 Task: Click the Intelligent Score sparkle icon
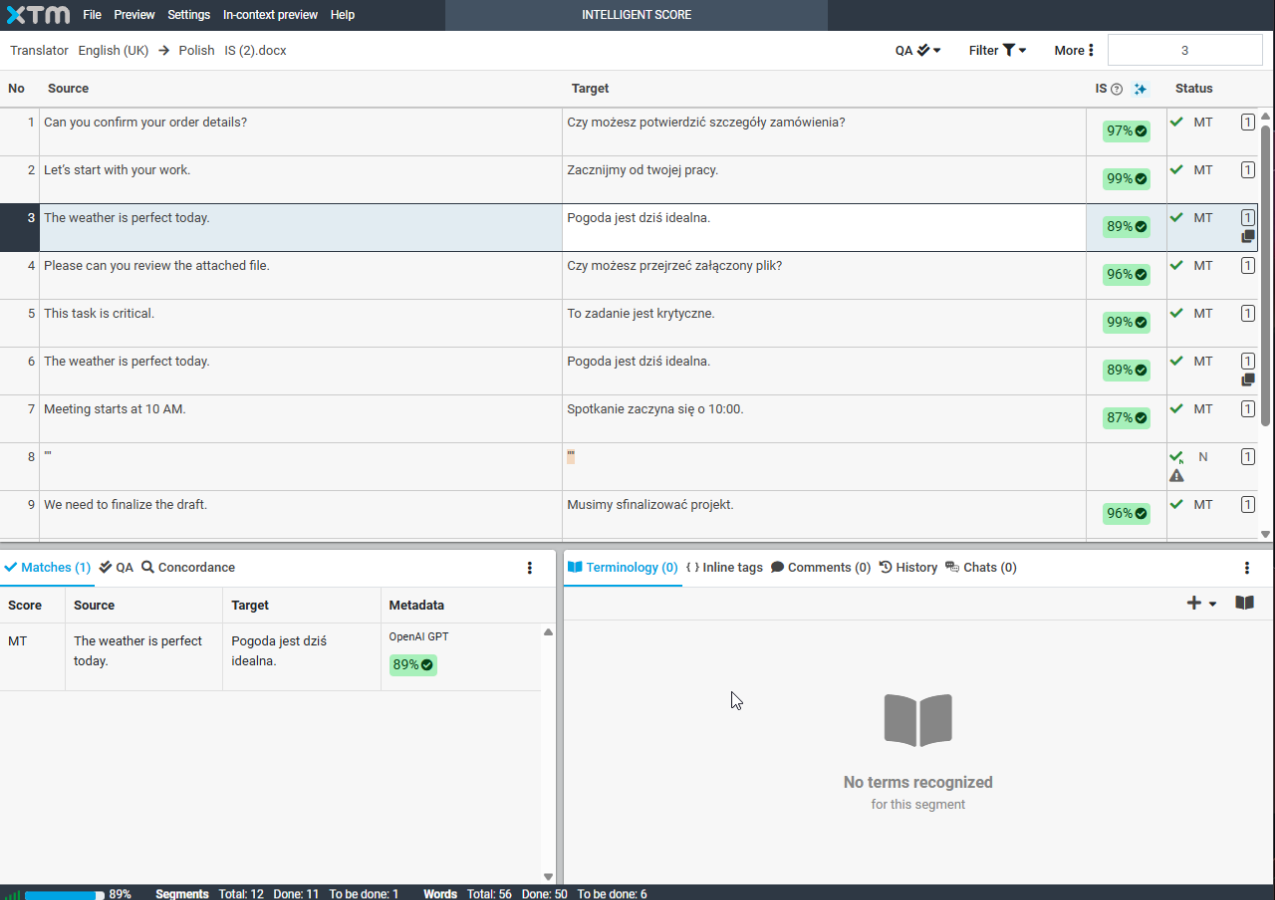point(1140,89)
